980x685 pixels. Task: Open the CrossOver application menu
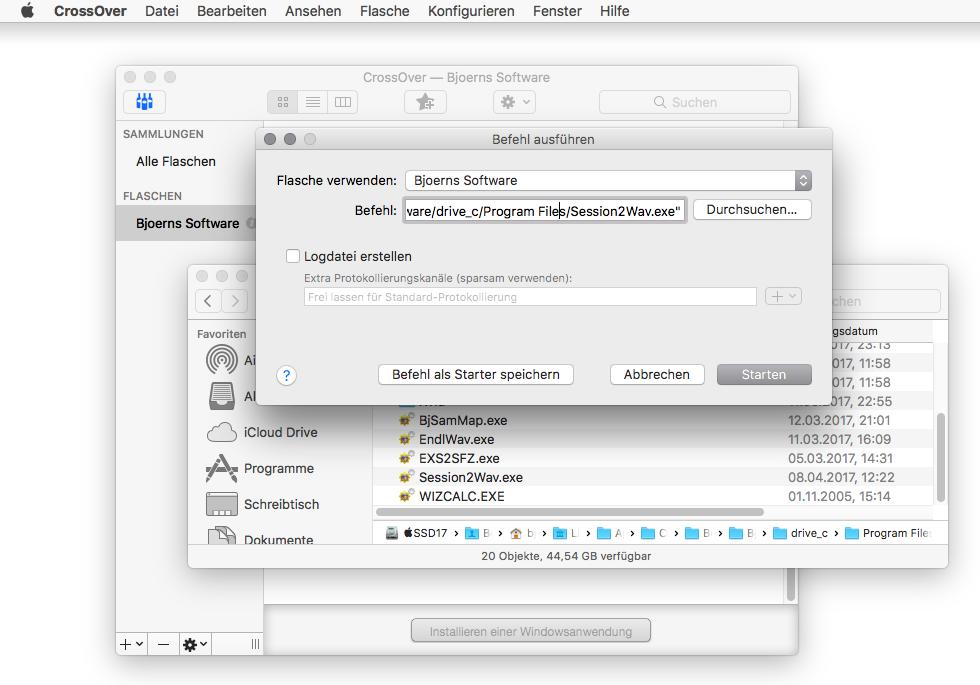coord(90,11)
